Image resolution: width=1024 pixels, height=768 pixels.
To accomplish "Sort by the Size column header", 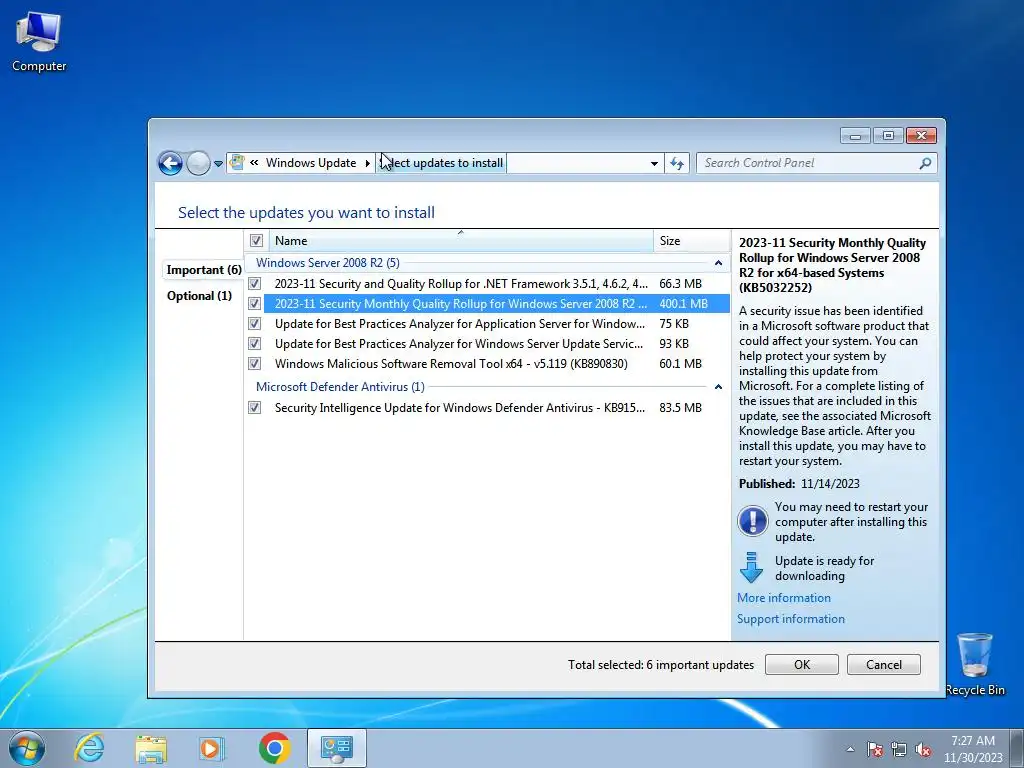I will 692,240.
